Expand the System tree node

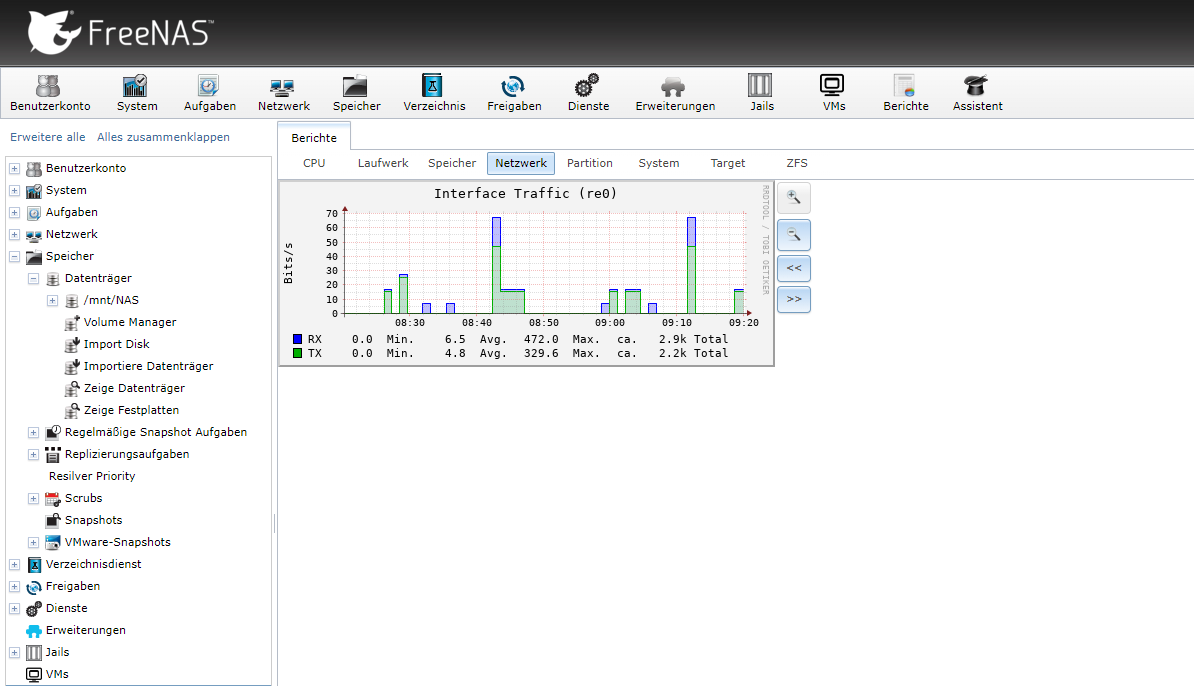pos(14,190)
